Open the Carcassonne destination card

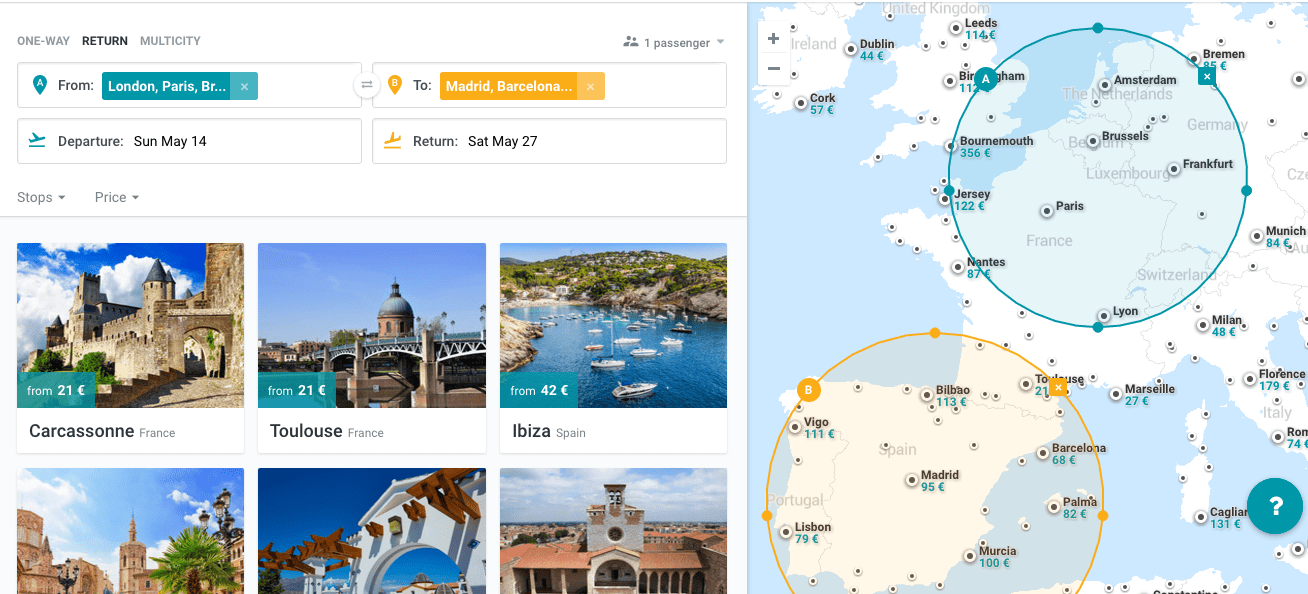point(130,347)
